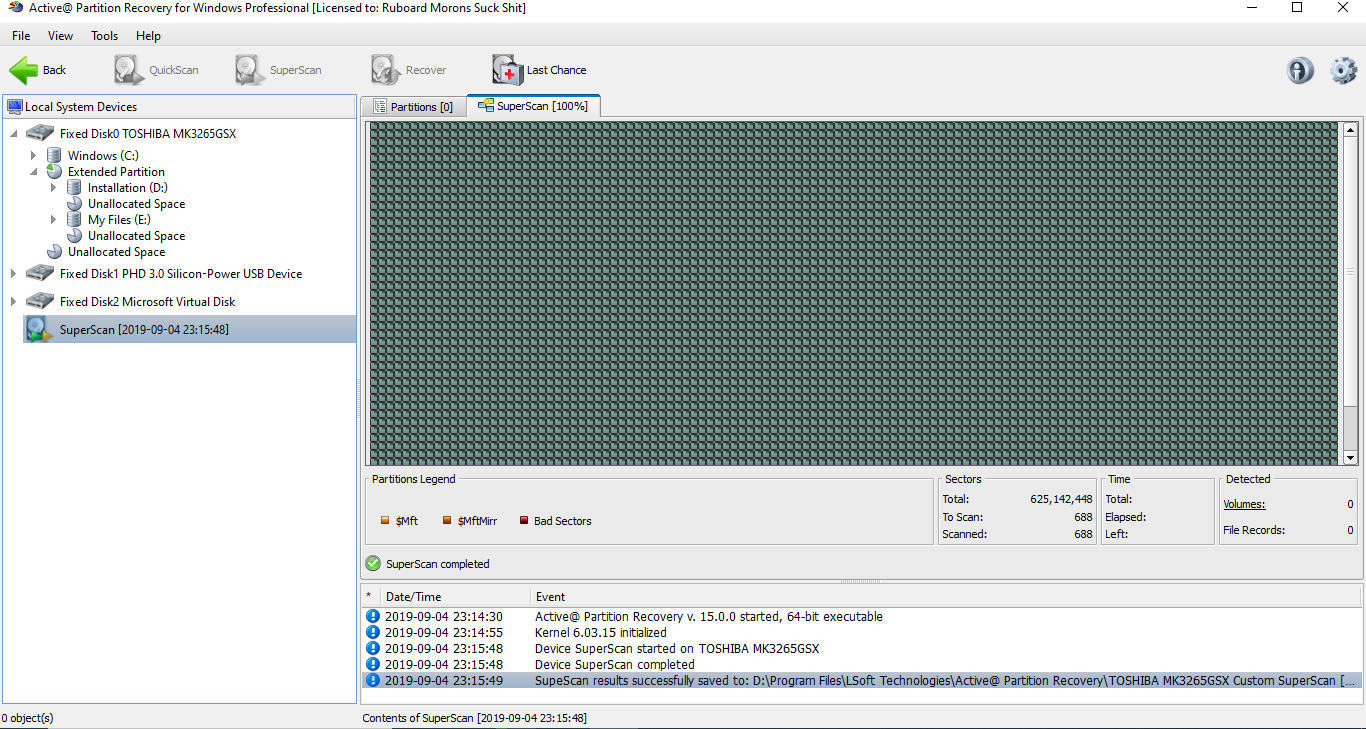The image size is (1366, 729).
Task: Click the sector map scrollbar down arrow
Action: click(1350, 457)
